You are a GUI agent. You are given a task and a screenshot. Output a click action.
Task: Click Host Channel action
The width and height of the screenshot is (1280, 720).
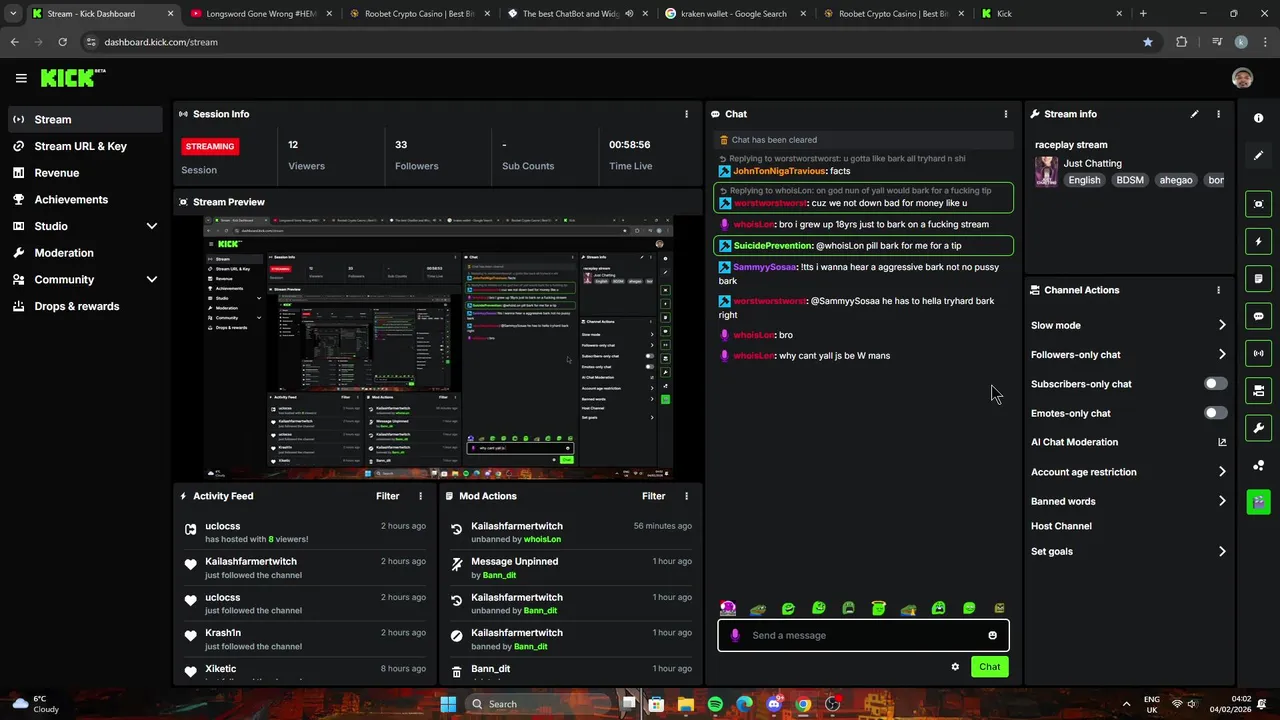pyautogui.click(x=1061, y=526)
